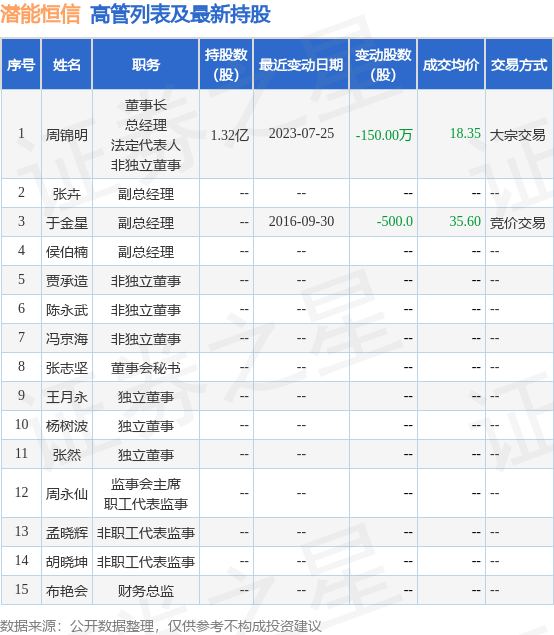Click the 35.60 average price value
The image size is (554, 635).
465,221
